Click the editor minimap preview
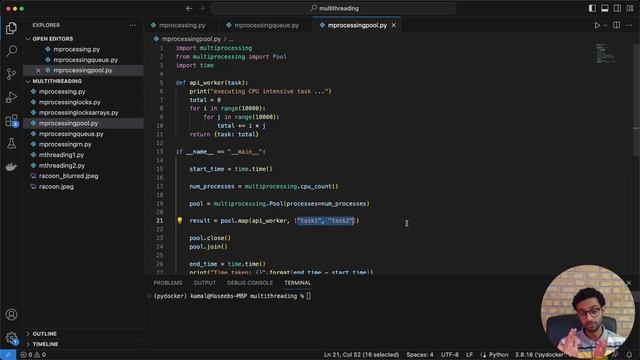 point(605,53)
